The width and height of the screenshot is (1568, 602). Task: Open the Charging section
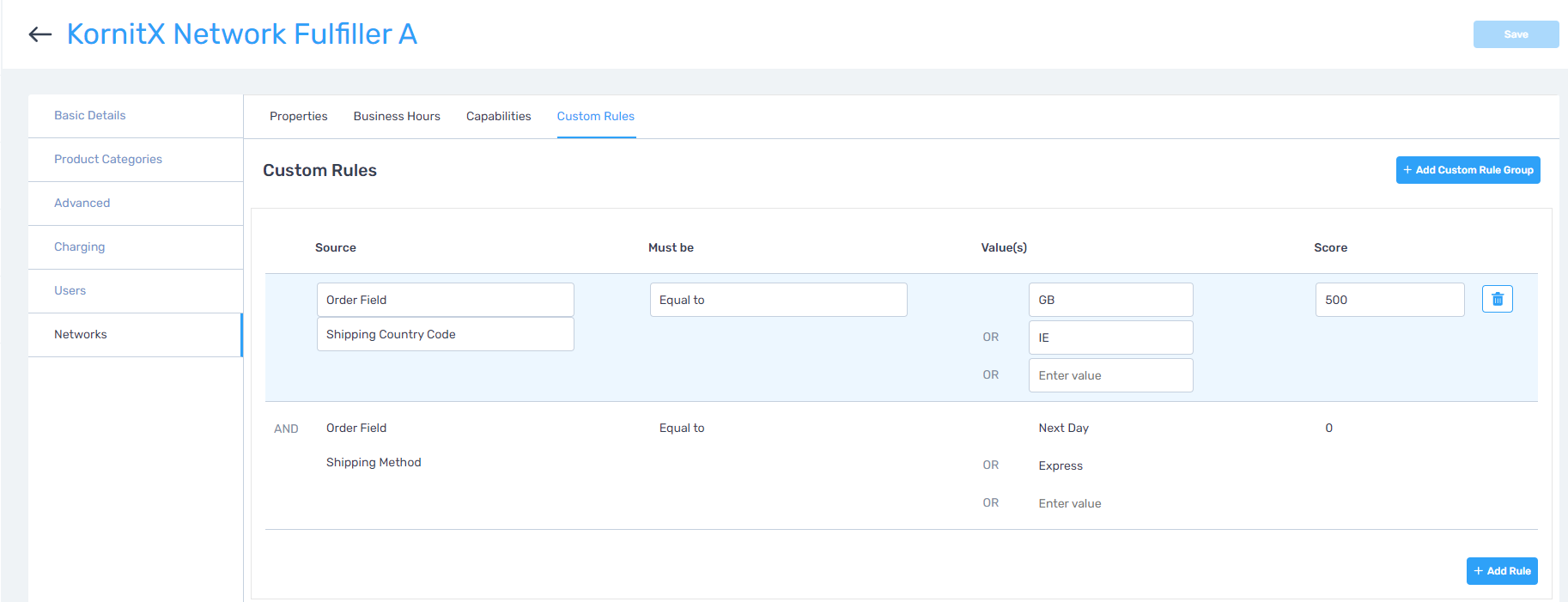pyautogui.click(x=136, y=247)
